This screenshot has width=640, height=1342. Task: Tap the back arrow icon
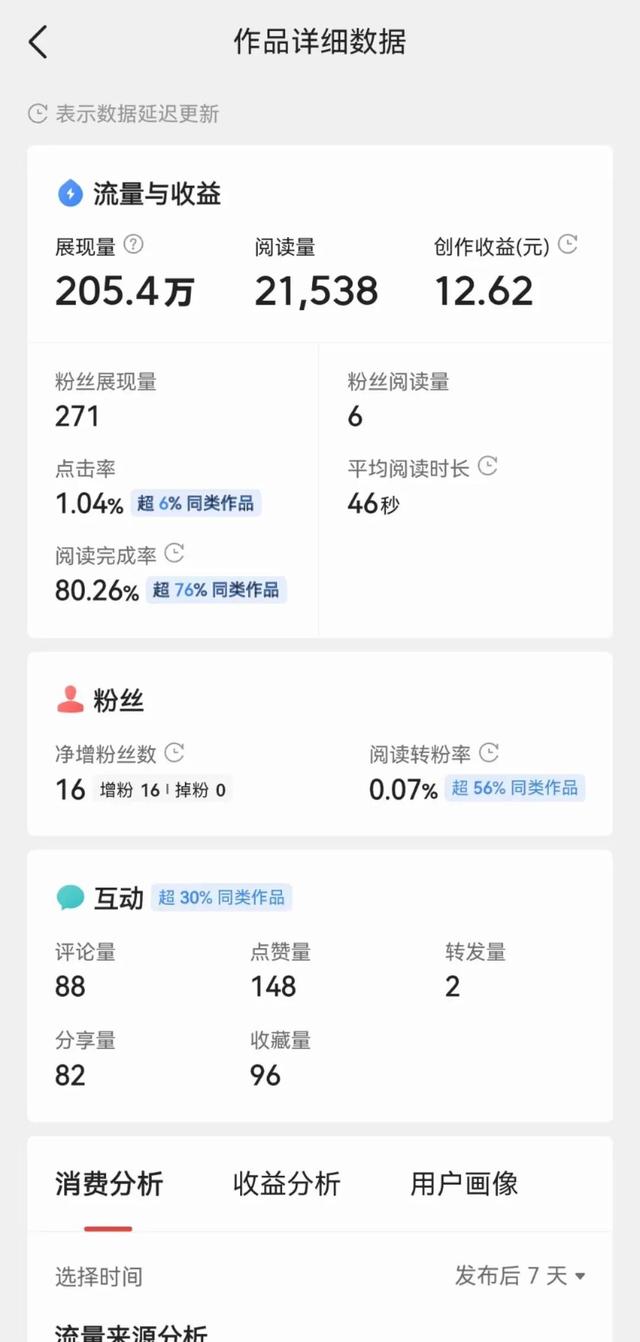(x=38, y=42)
